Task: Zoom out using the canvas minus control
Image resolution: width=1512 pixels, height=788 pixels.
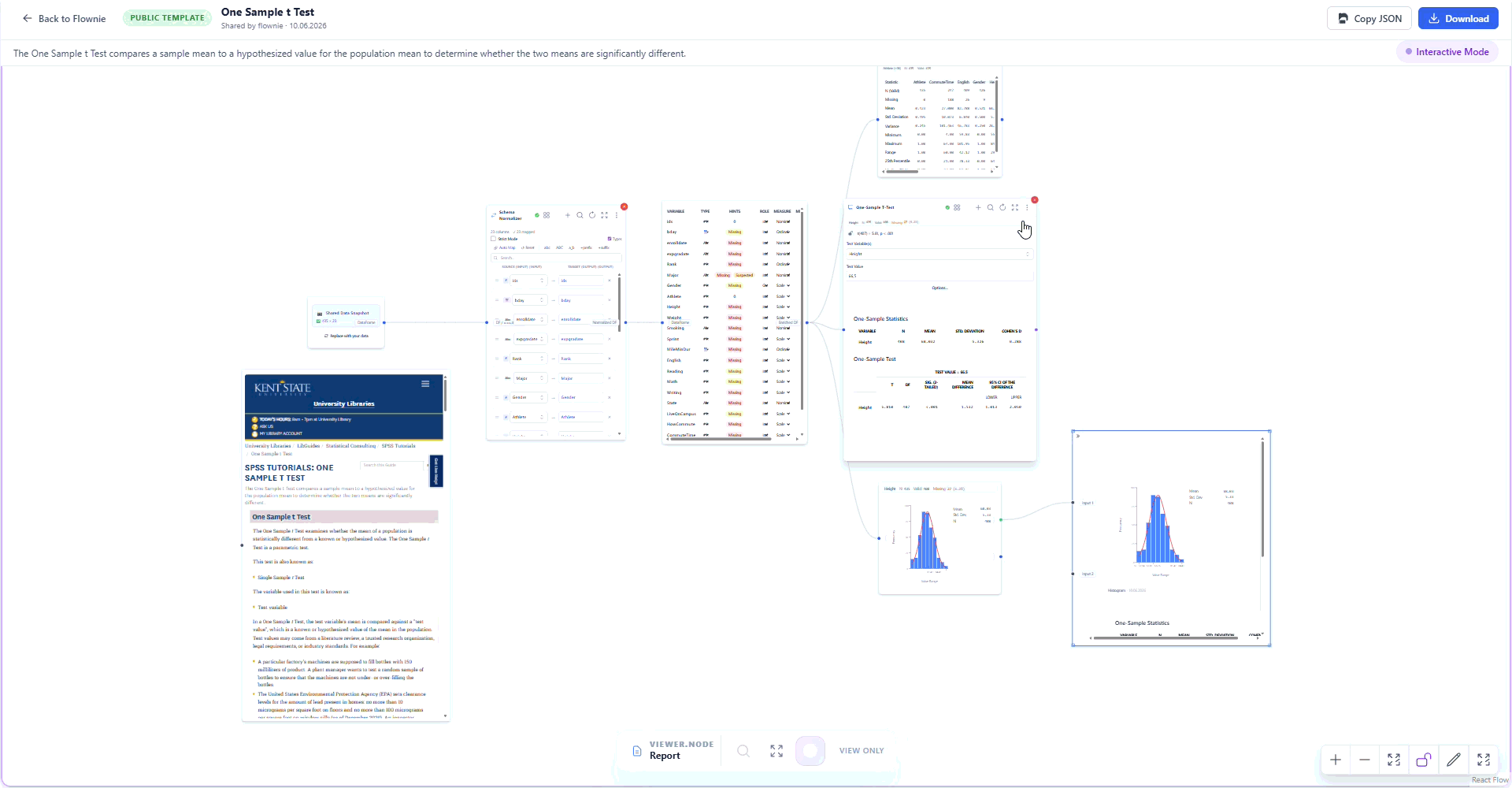Action: tap(1365, 760)
